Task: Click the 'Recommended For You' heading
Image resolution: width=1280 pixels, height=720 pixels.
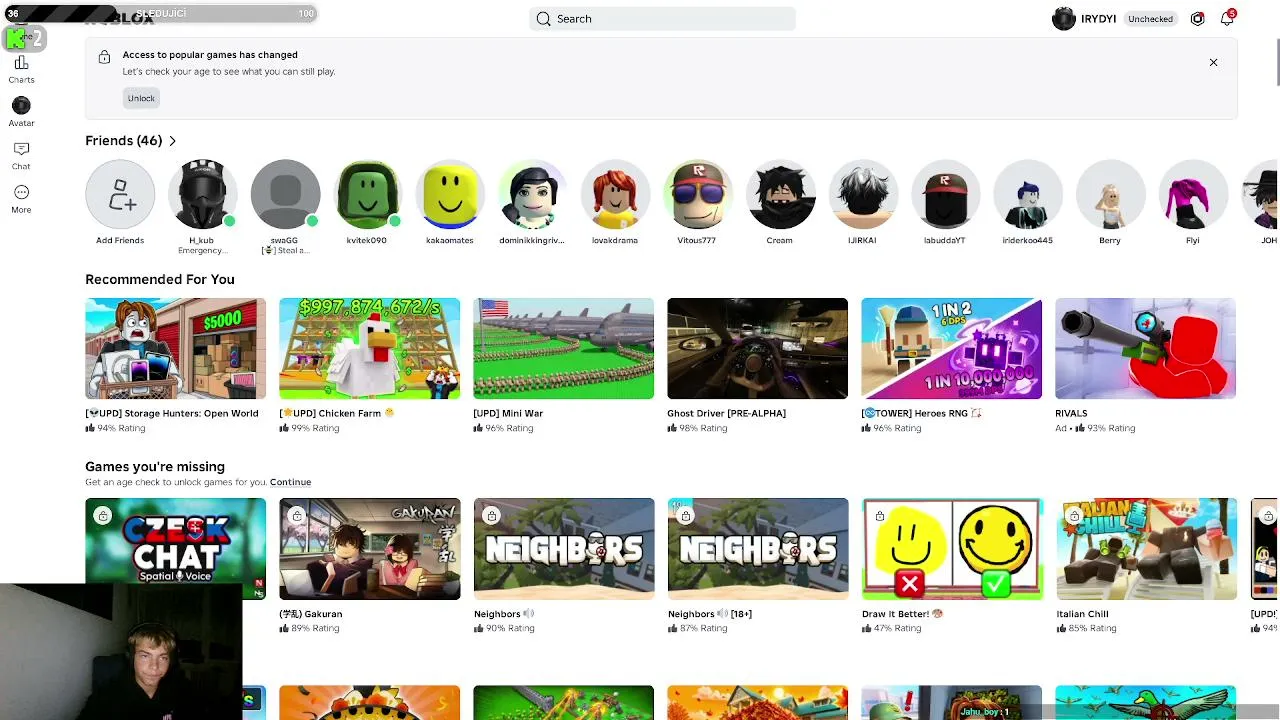Action: 160,280
